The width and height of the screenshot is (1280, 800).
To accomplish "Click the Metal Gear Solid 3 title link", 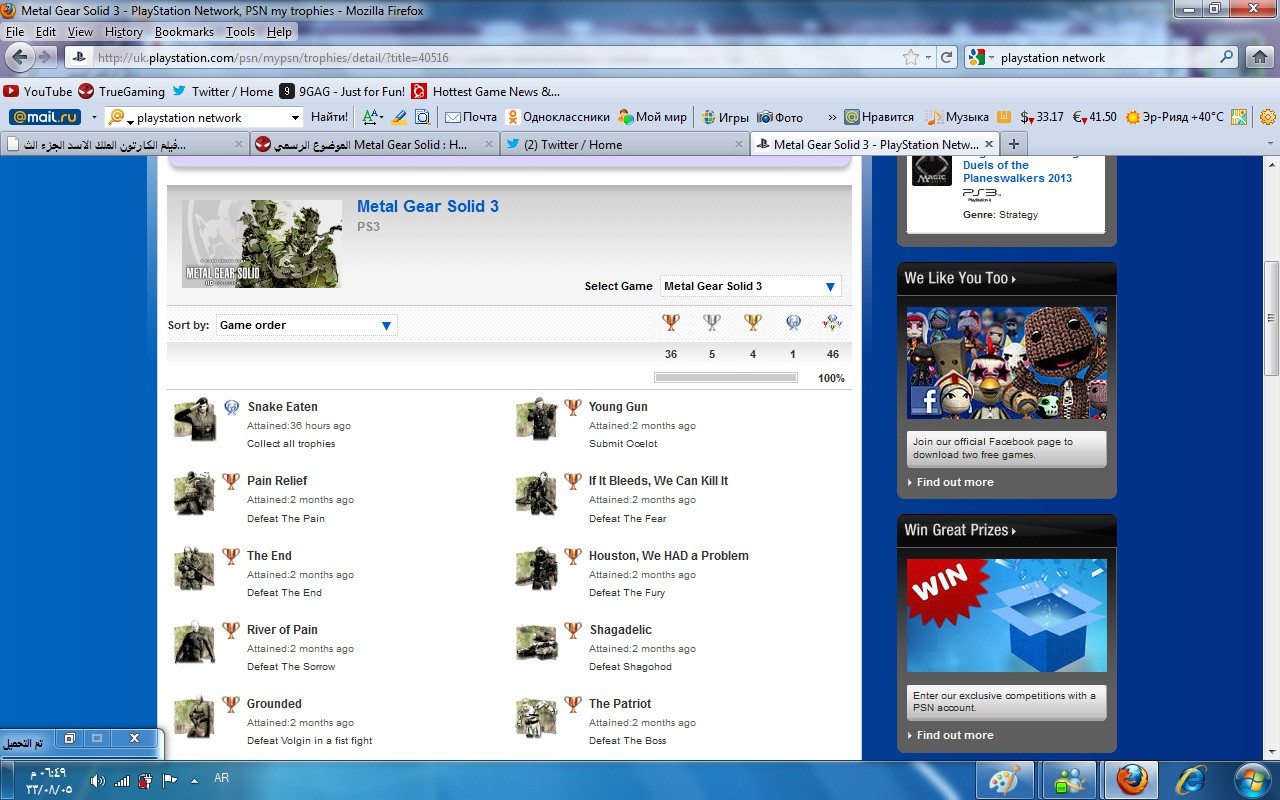I will pyautogui.click(x=428, y=207).
